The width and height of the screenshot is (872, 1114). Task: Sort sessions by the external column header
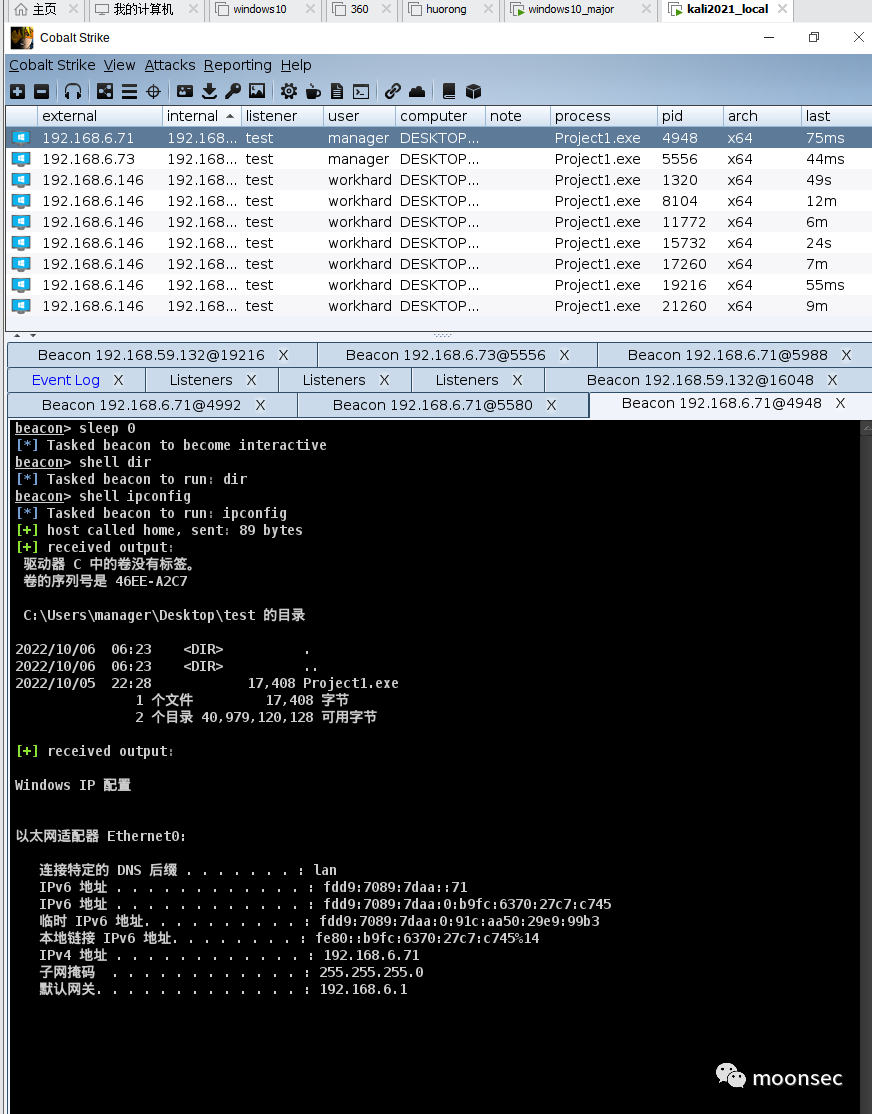coord(99,116)
